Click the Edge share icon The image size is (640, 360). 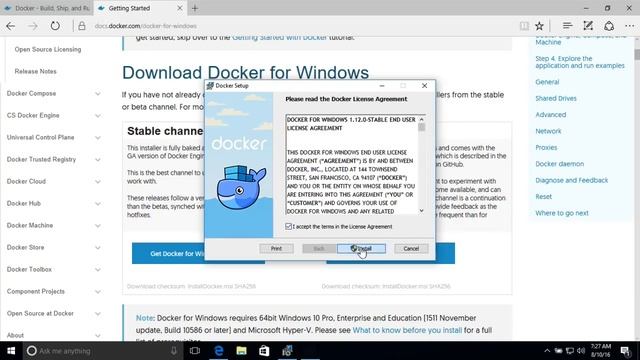coord(609,26)
